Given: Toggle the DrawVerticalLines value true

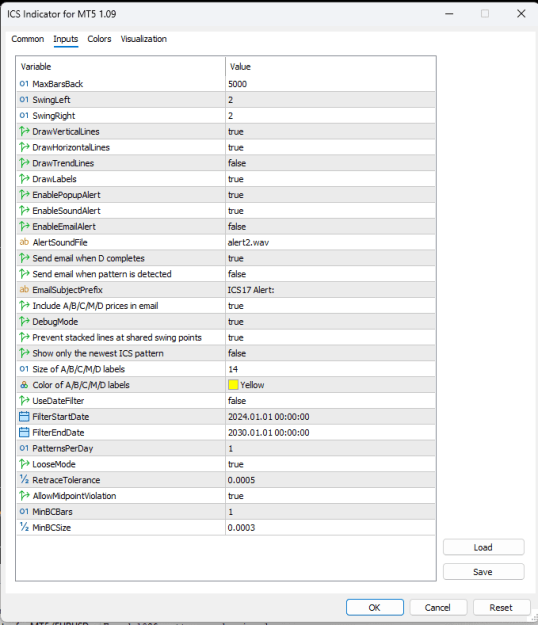Looking at the screenshot, I should click(x=330, y=132).
